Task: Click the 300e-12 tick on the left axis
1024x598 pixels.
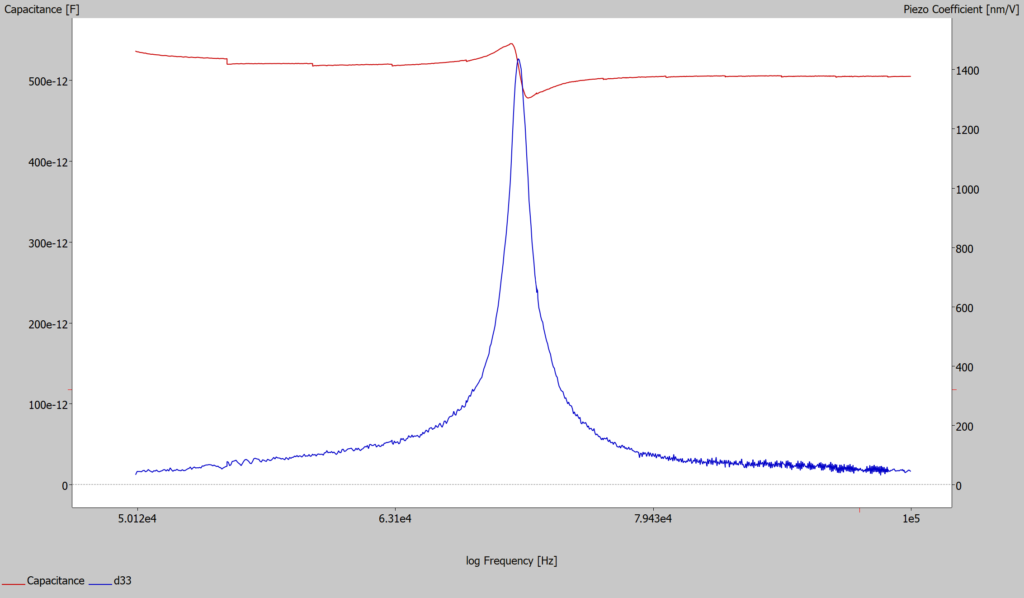Action: [47, 243]
